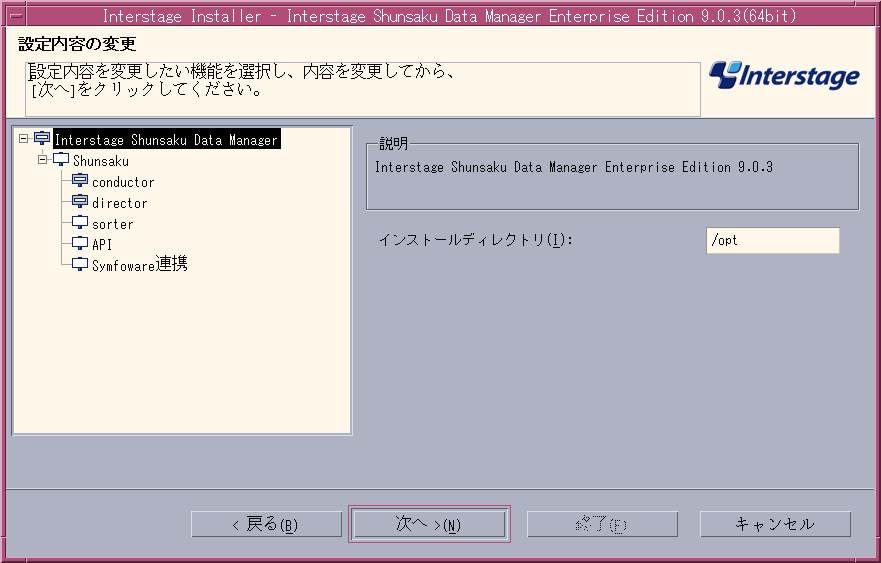Image resolution: width=881 pixels, height=563 pixels.
Task: Select the Interstage Shunsaku Data Manager tree row
Action: (x=166, y=139)
